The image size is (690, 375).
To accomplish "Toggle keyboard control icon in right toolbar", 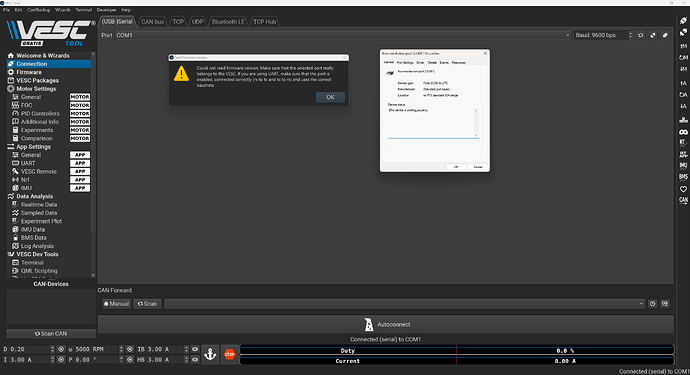I will [683, 120].
